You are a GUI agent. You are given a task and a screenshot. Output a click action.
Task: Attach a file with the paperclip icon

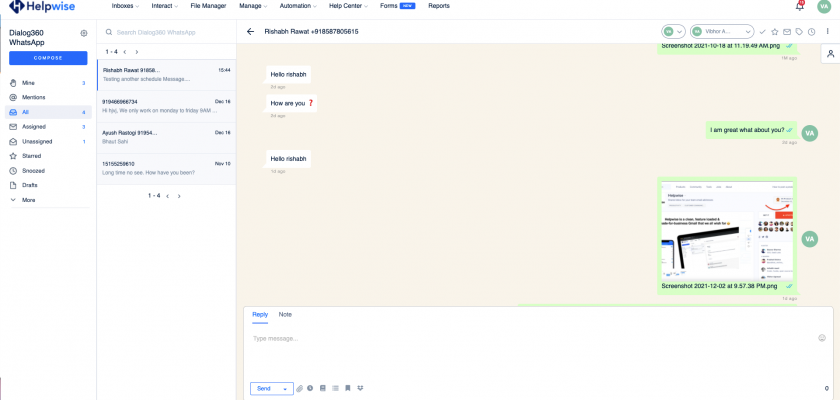pos(299,388)
